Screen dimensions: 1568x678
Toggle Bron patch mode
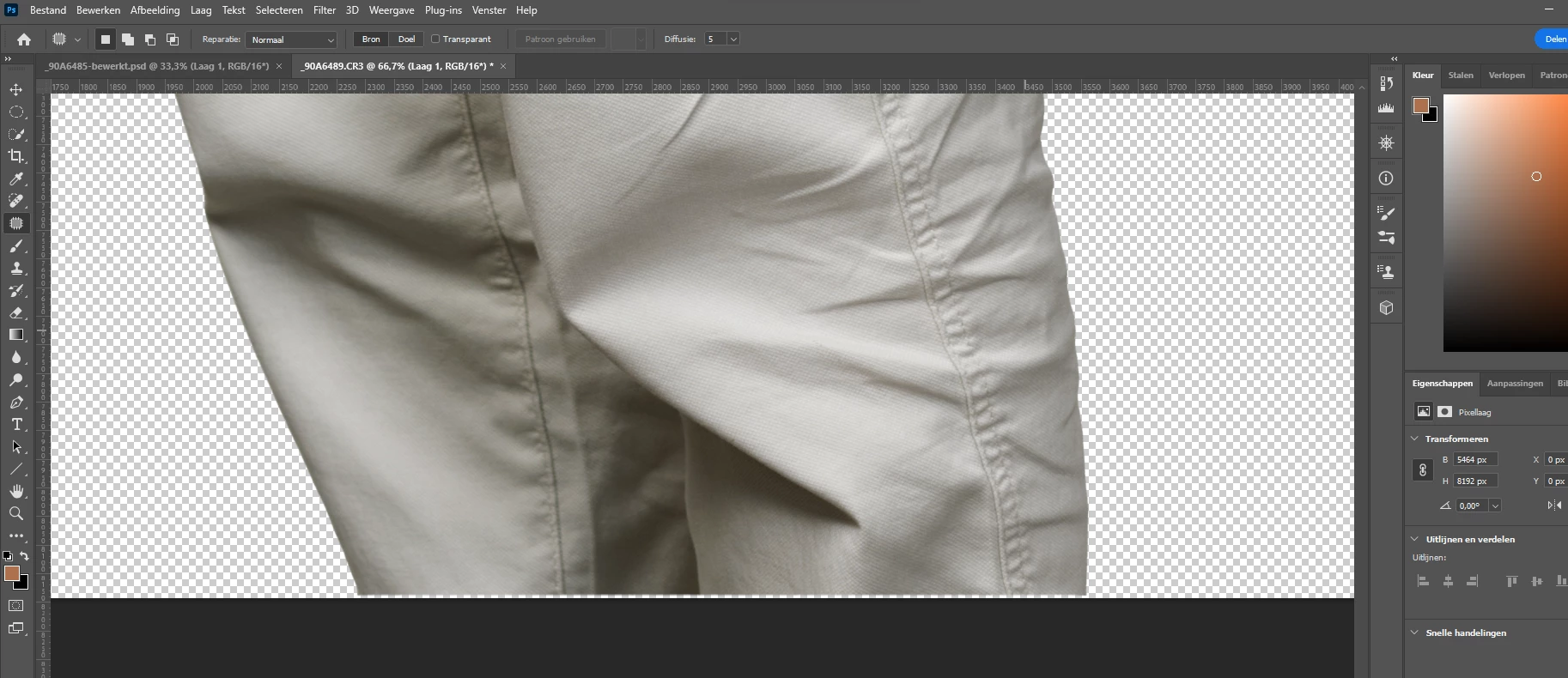[371, 39]
